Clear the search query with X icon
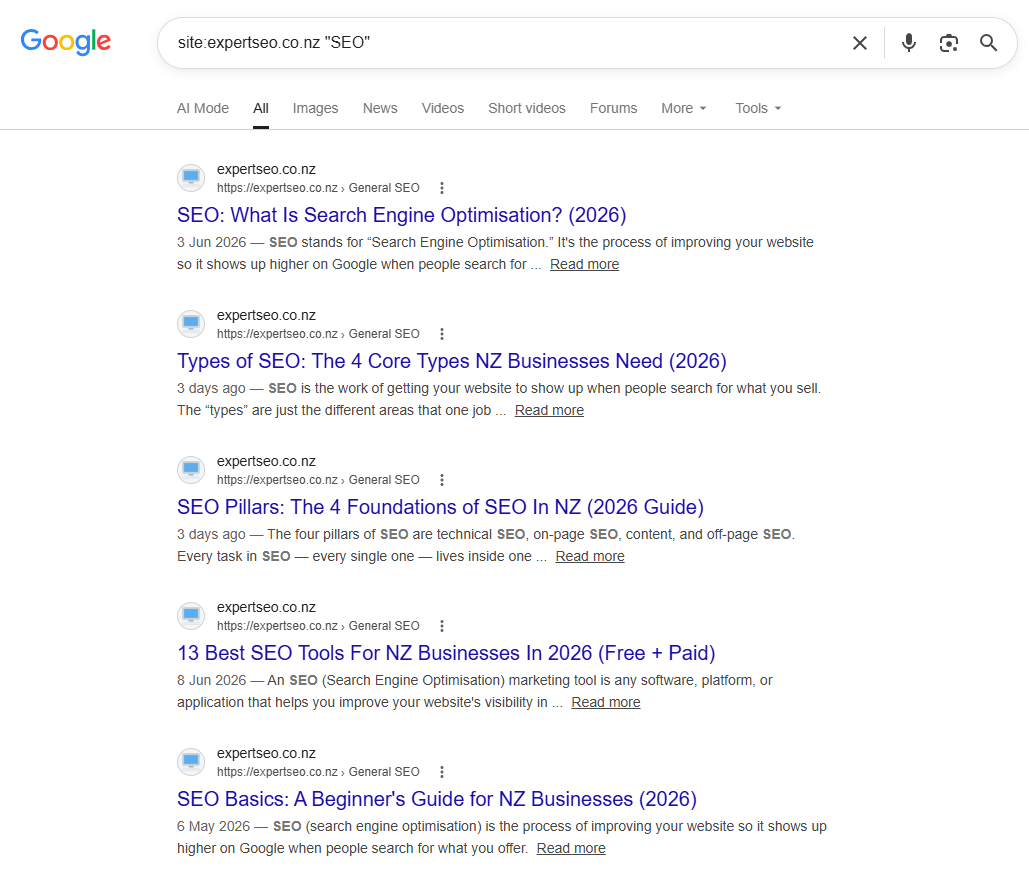 click(860, 43)
